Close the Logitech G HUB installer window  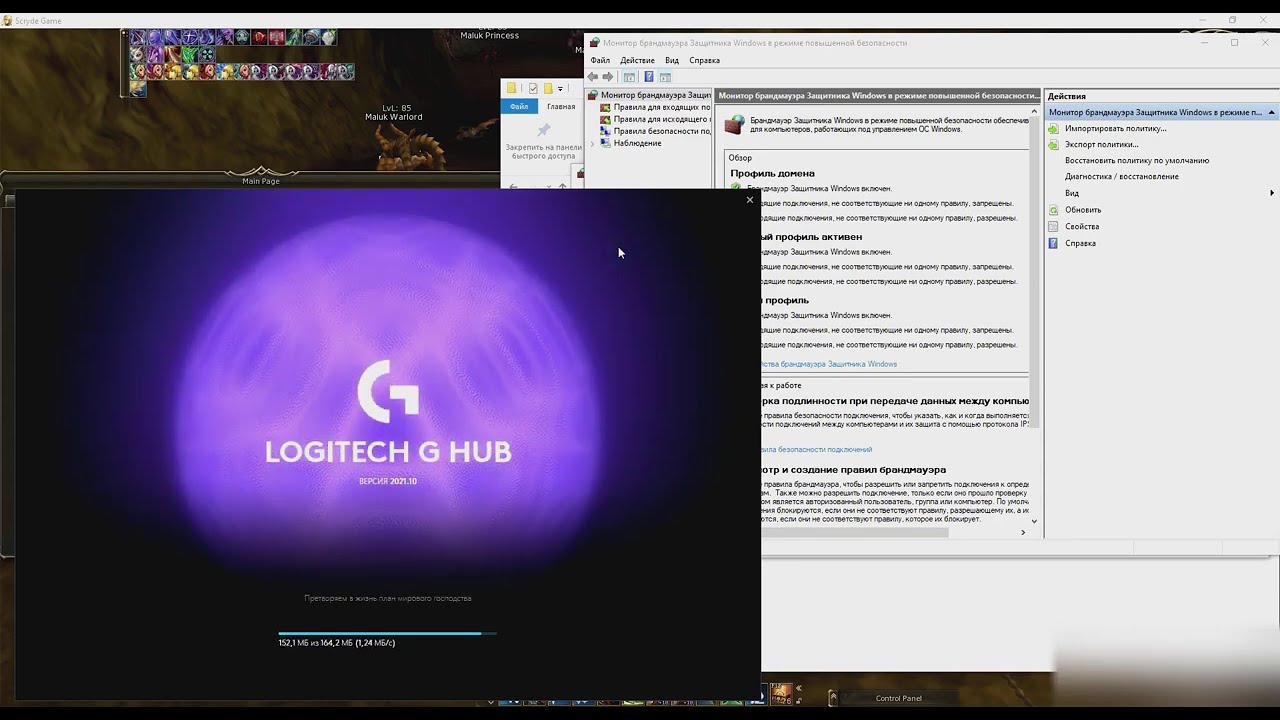(x=750, y=200)
